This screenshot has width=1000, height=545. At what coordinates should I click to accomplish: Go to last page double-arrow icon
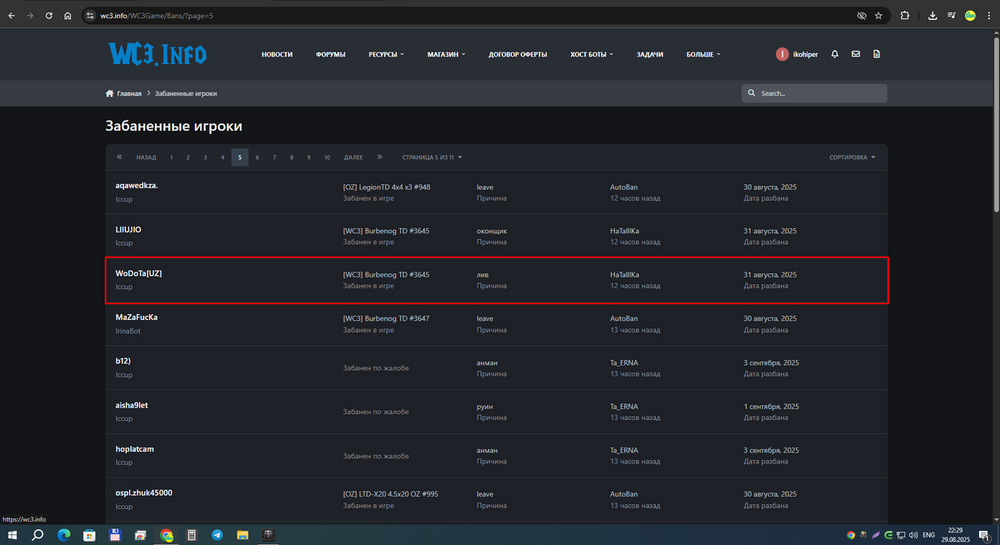(379, 157)
